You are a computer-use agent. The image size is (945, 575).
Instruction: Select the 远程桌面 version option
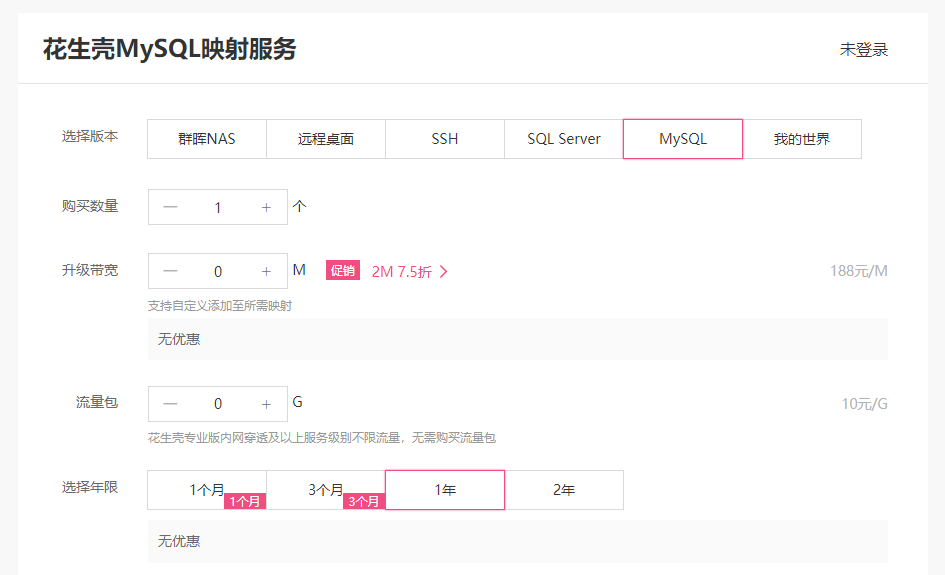coord(325,139)
